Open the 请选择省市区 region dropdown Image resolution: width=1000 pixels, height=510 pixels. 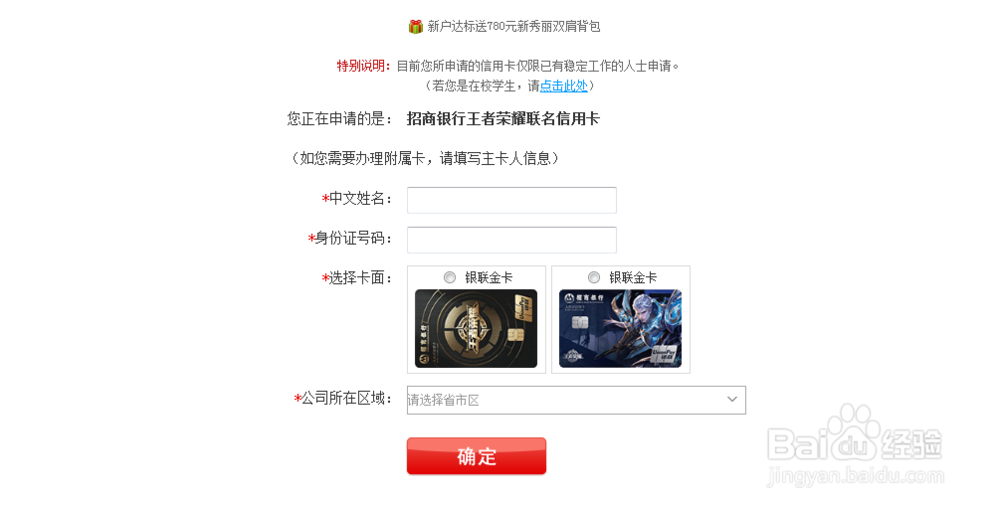point(576,400)
